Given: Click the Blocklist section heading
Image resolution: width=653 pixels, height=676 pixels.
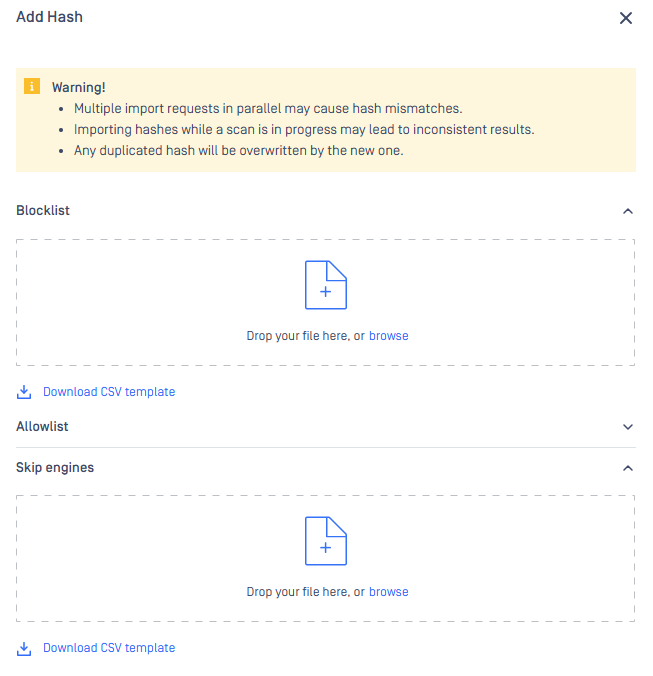Looking at the screenshot, I should click(43, 210).
